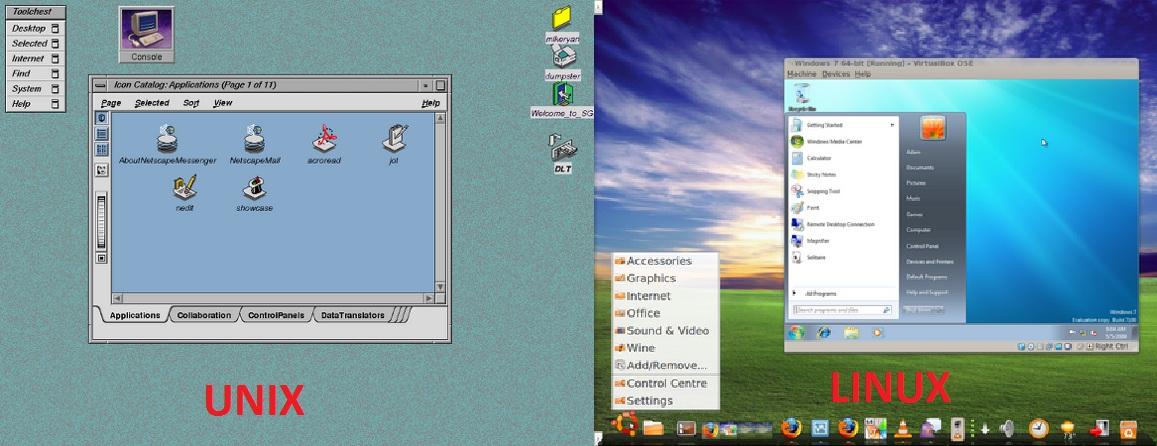Screen dimensions: 1157x446
Task: Open the Sort menu in Icon Catalog
Action: (191, 103)
